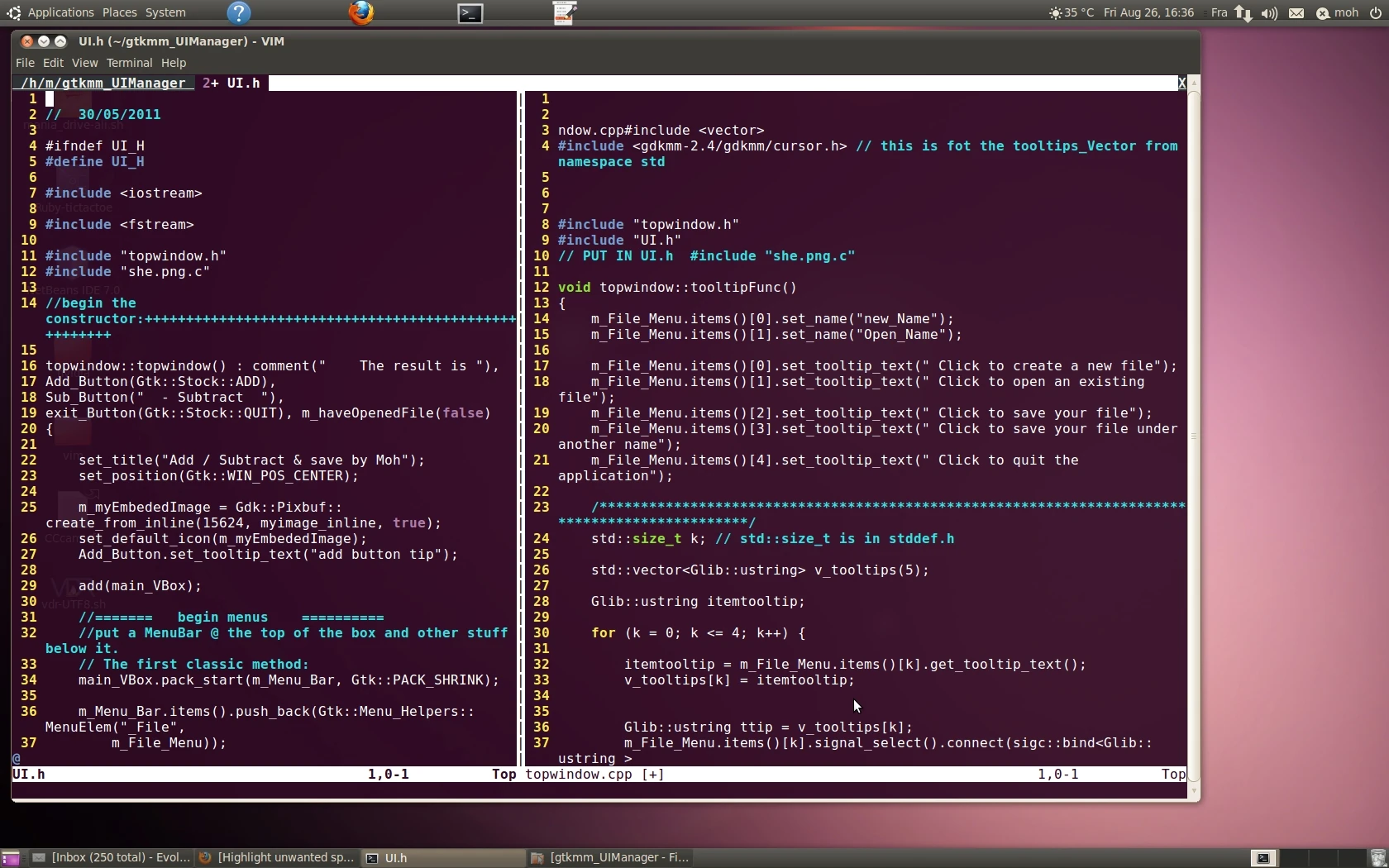The image size is (1389, 868).
Task: Open the trash icon in bottom panel
Action: click(1377, 858)
